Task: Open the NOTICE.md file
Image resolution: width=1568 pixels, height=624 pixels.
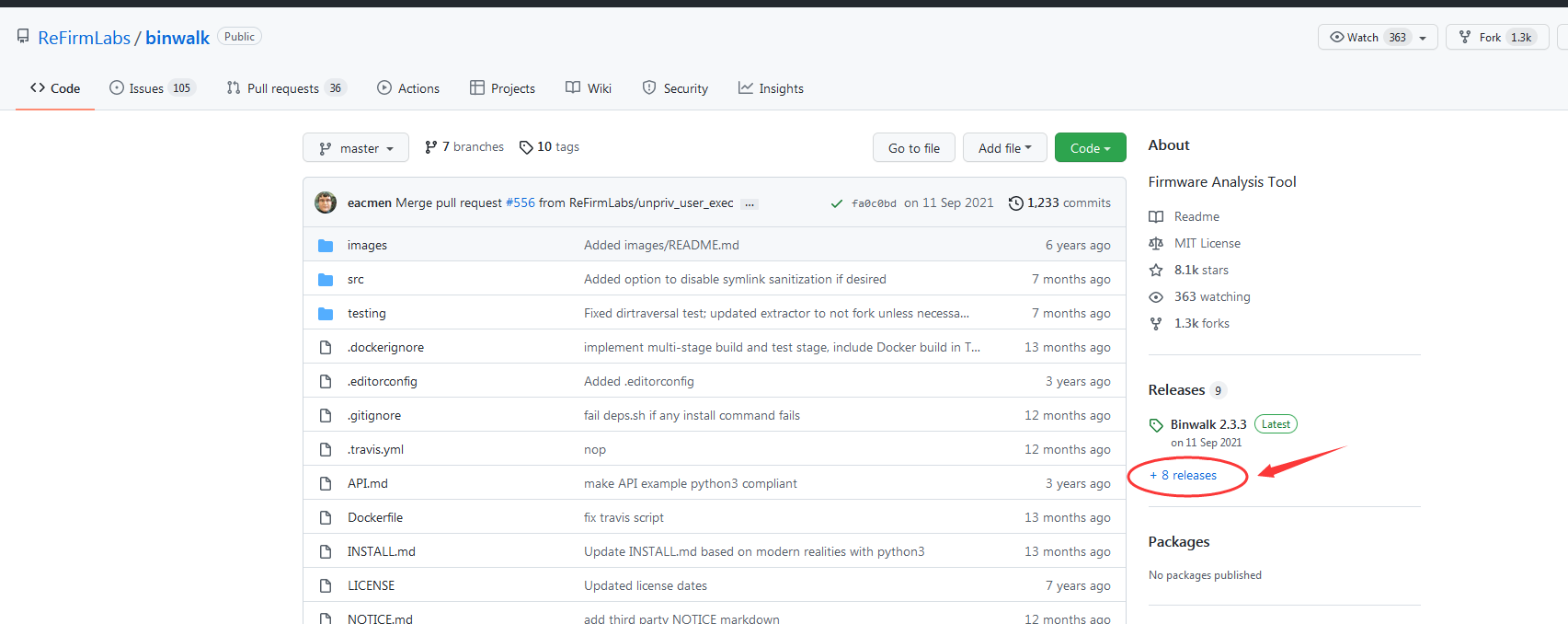Action: (380, 619)
